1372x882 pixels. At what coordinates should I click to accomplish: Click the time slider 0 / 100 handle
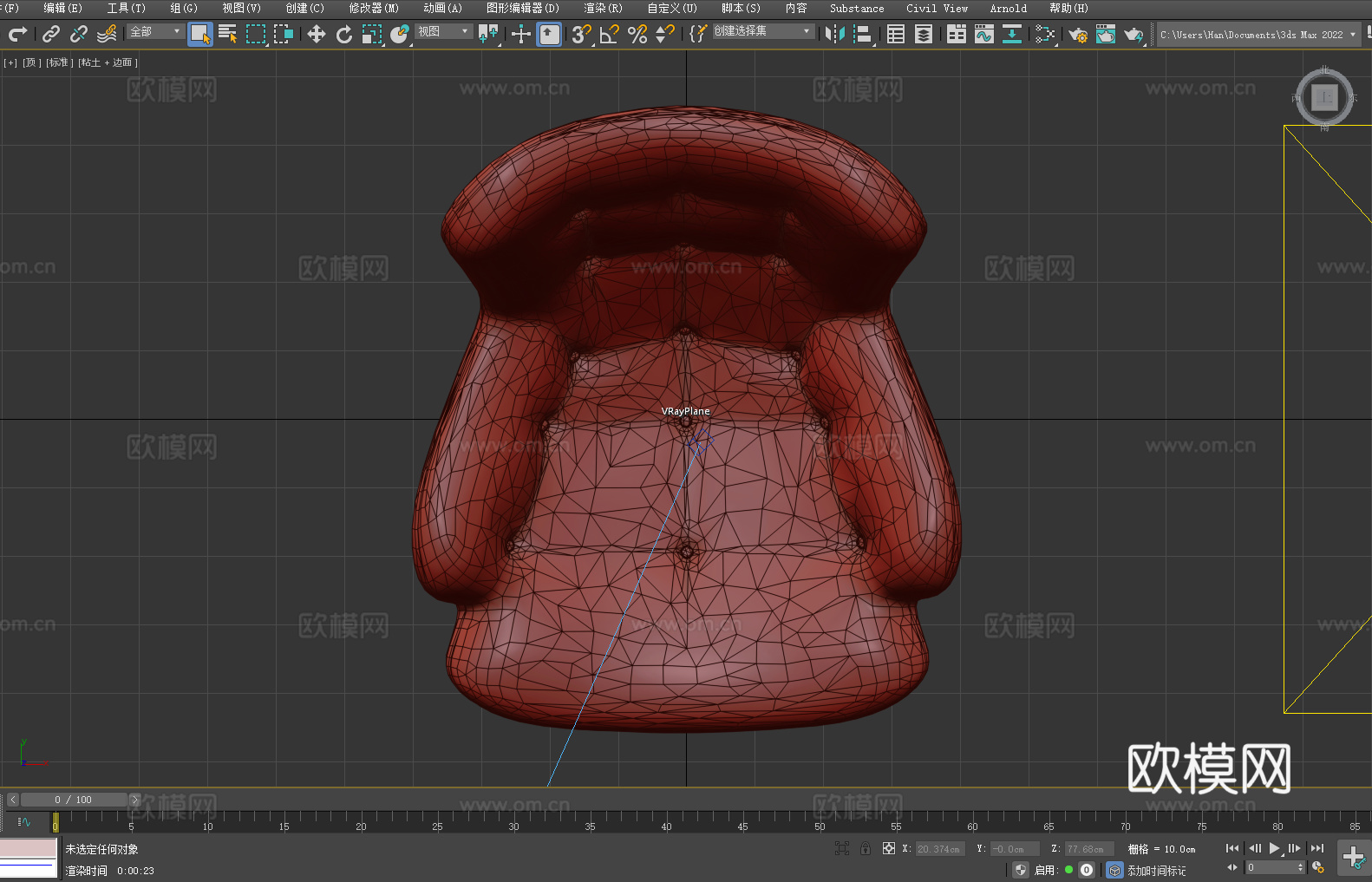(74, 800)
